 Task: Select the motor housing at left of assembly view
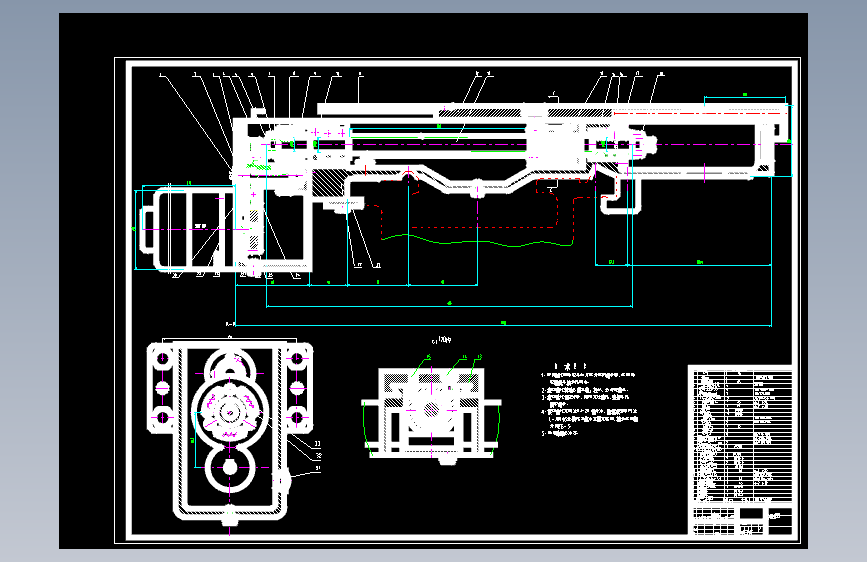click(x=188, y=228)
